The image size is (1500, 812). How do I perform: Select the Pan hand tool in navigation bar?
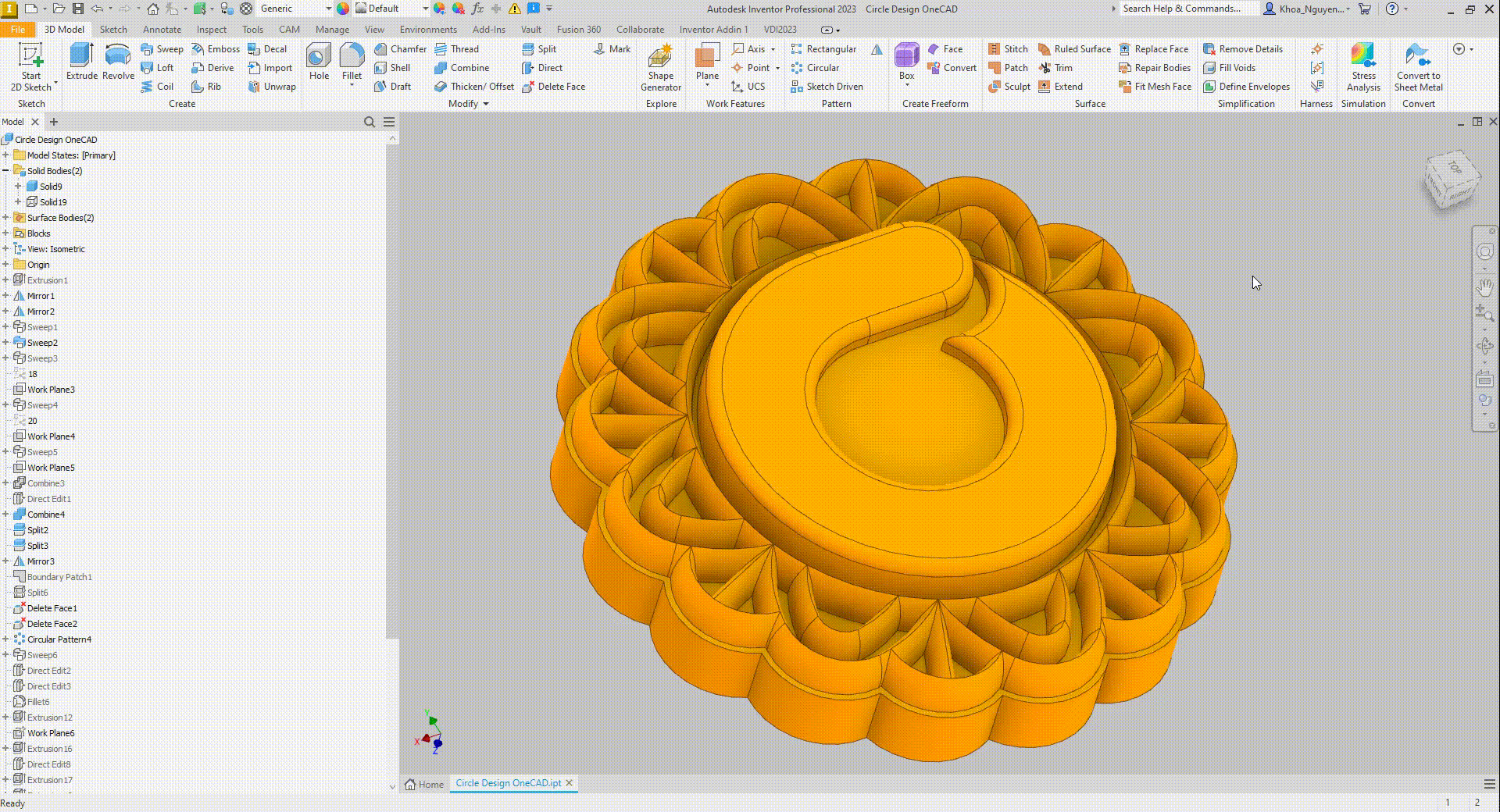1484,287
